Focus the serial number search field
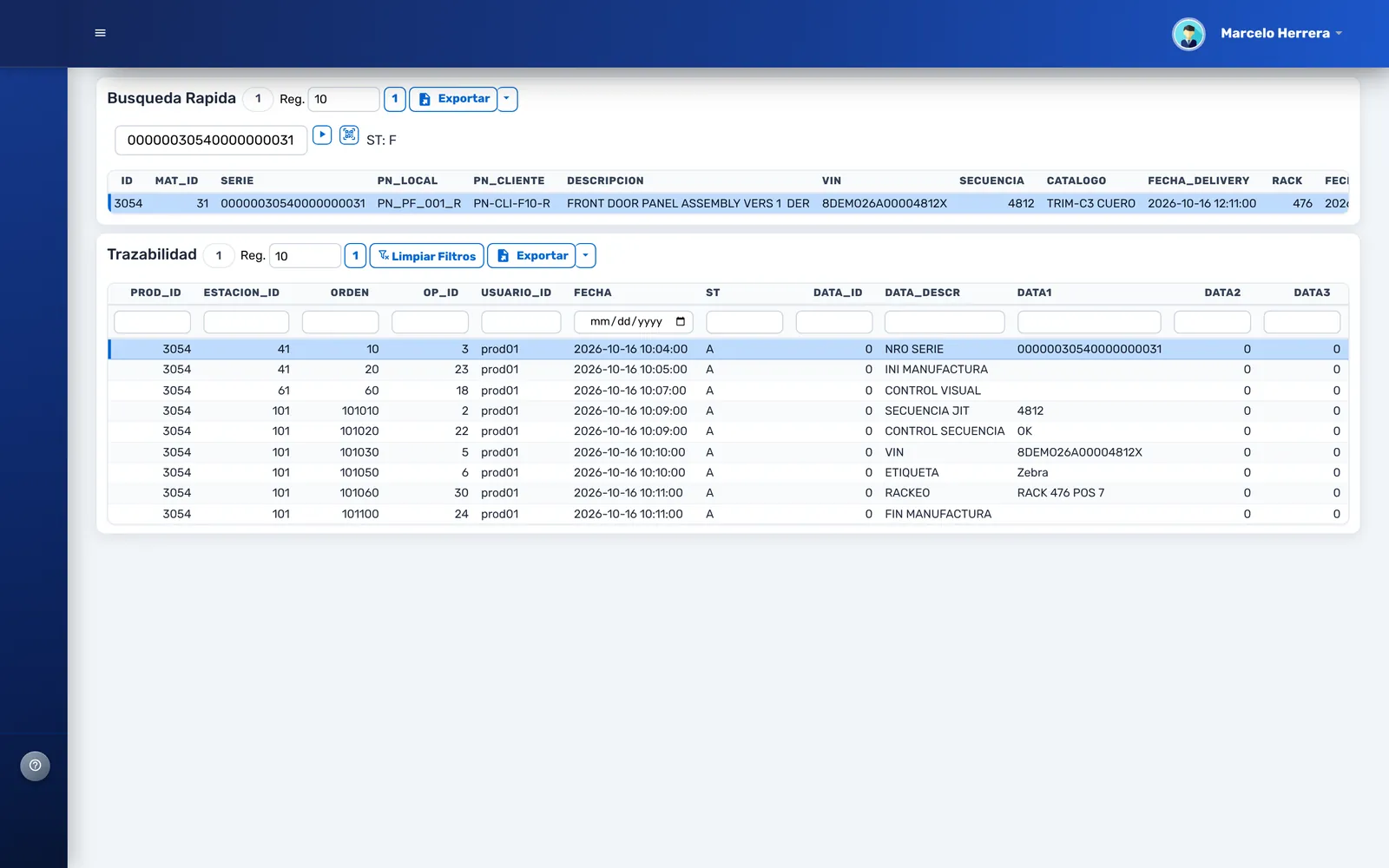Screen dimensions: 1389x868 (x=211, y=140)
